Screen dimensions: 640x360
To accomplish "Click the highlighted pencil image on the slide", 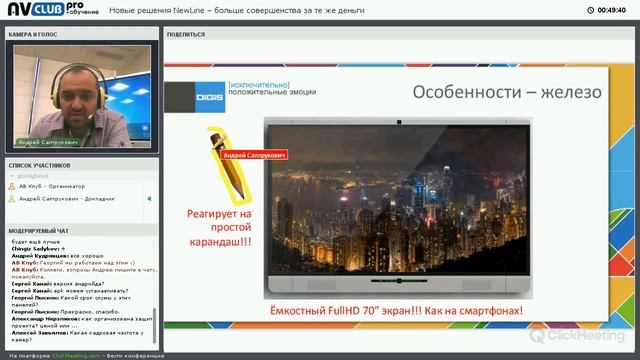I will pos(229,165).
